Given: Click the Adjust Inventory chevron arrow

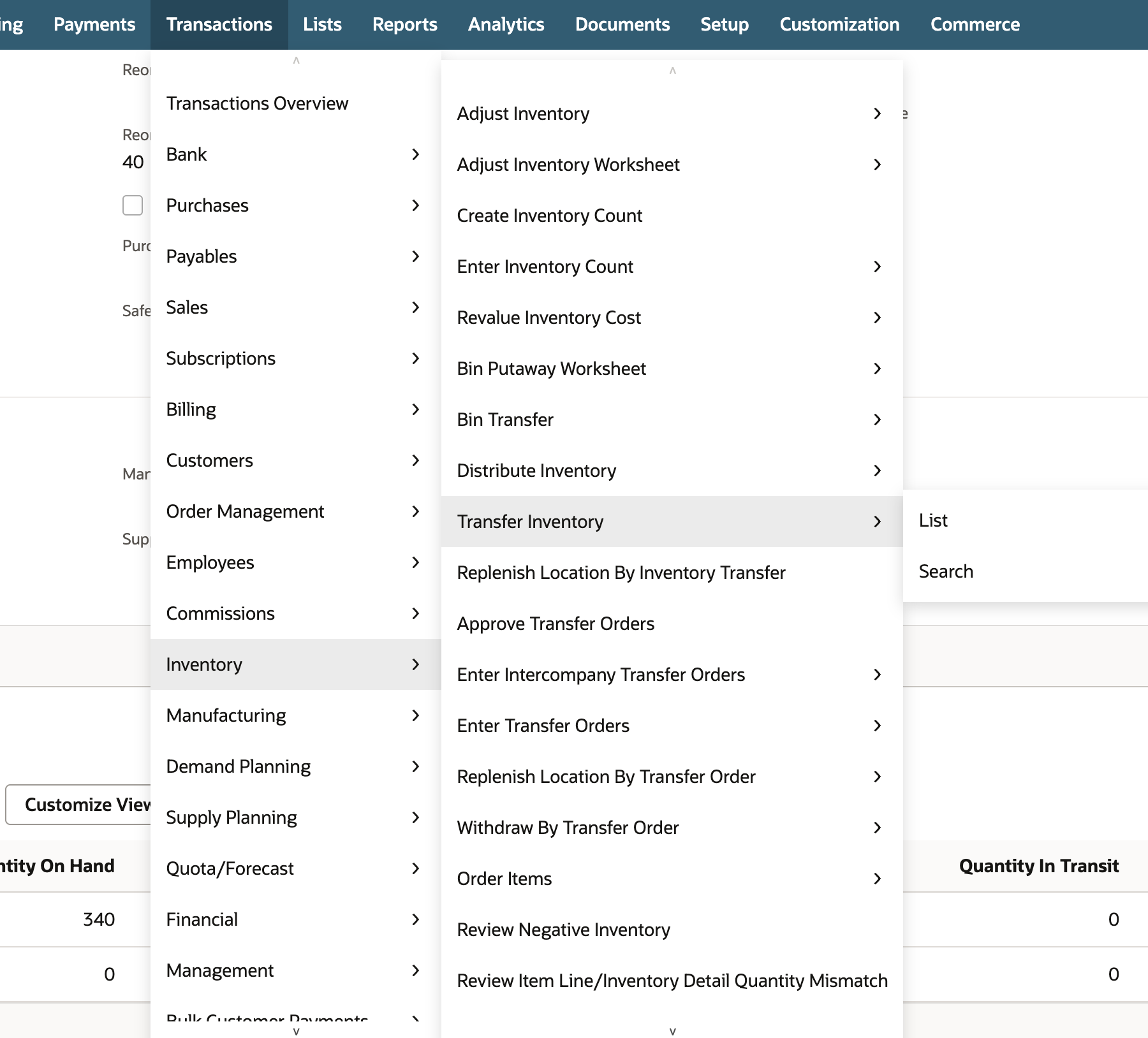Looking at the screenshot, I should coord(878,113).
